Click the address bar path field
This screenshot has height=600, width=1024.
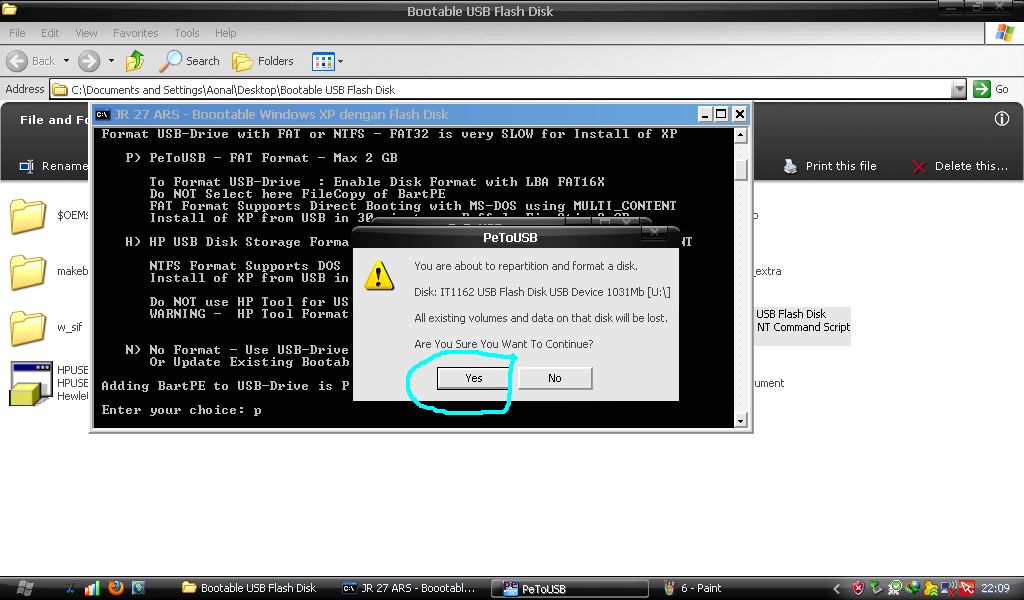click(500, 89)
